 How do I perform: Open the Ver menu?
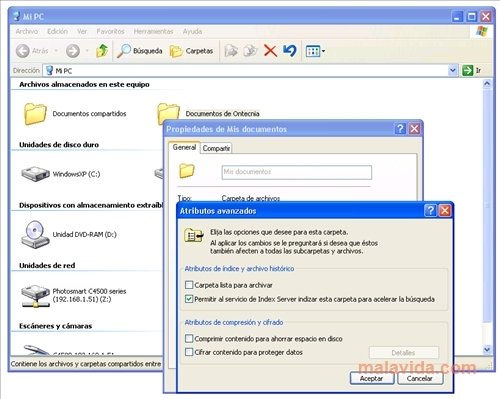(x=82, y=31)
